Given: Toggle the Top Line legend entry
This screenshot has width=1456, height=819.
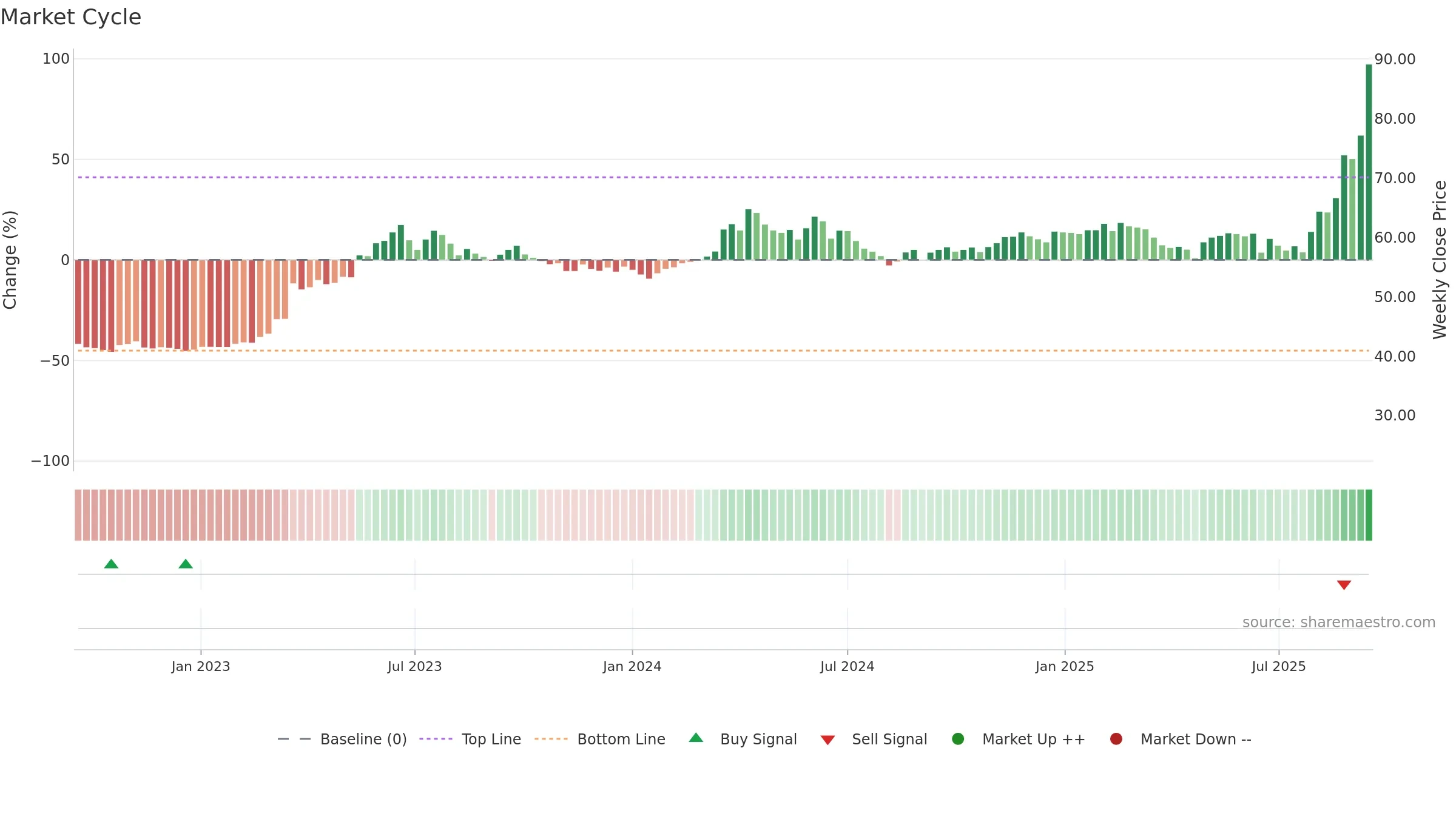Looking at the screenshot, I should click(470, 739).
